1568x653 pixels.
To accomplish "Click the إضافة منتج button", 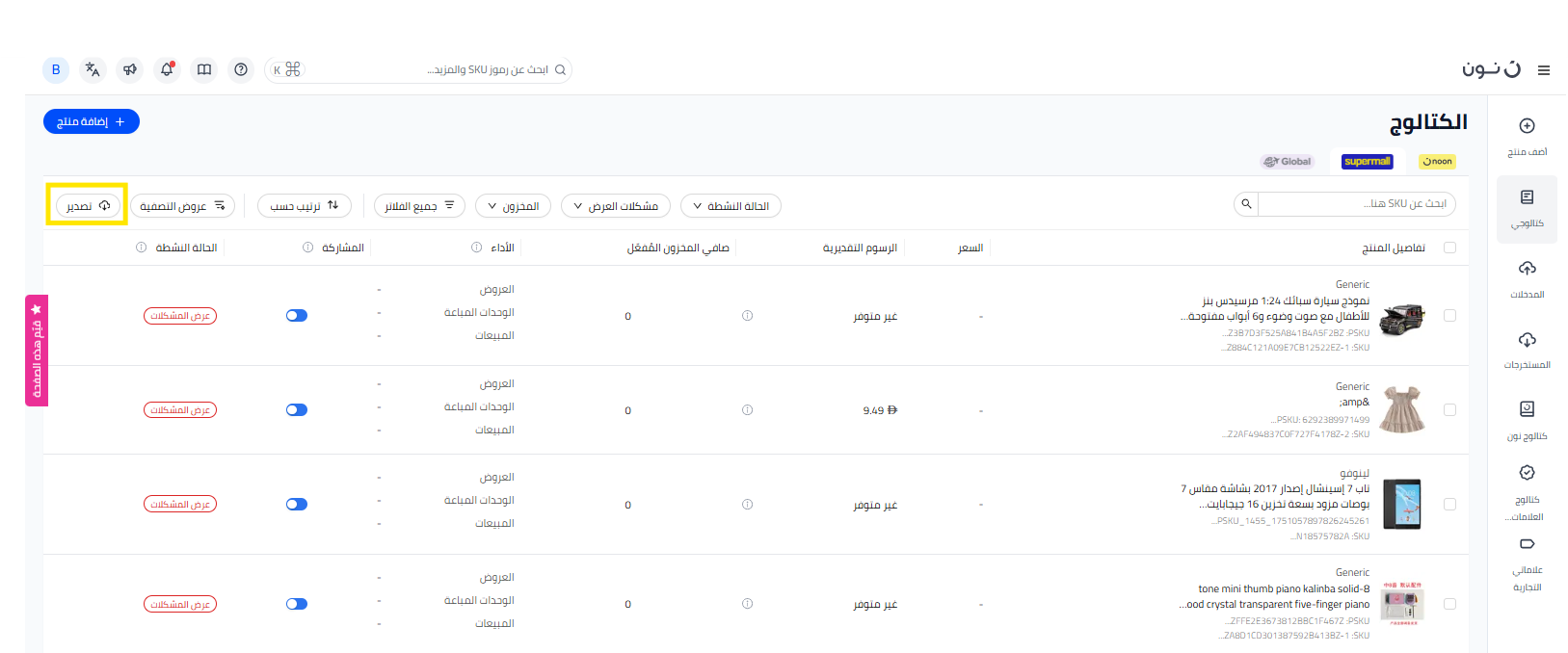I will [92, 122].
